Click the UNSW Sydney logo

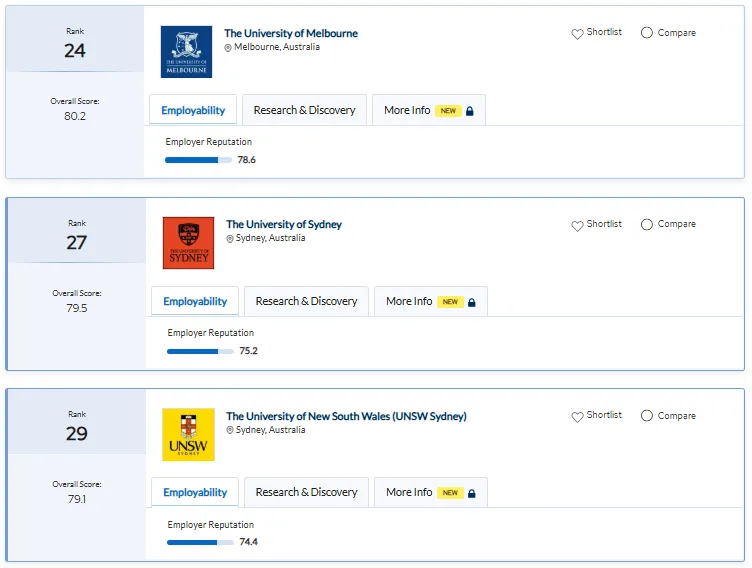pyautogui.click(x=188, y=434)
